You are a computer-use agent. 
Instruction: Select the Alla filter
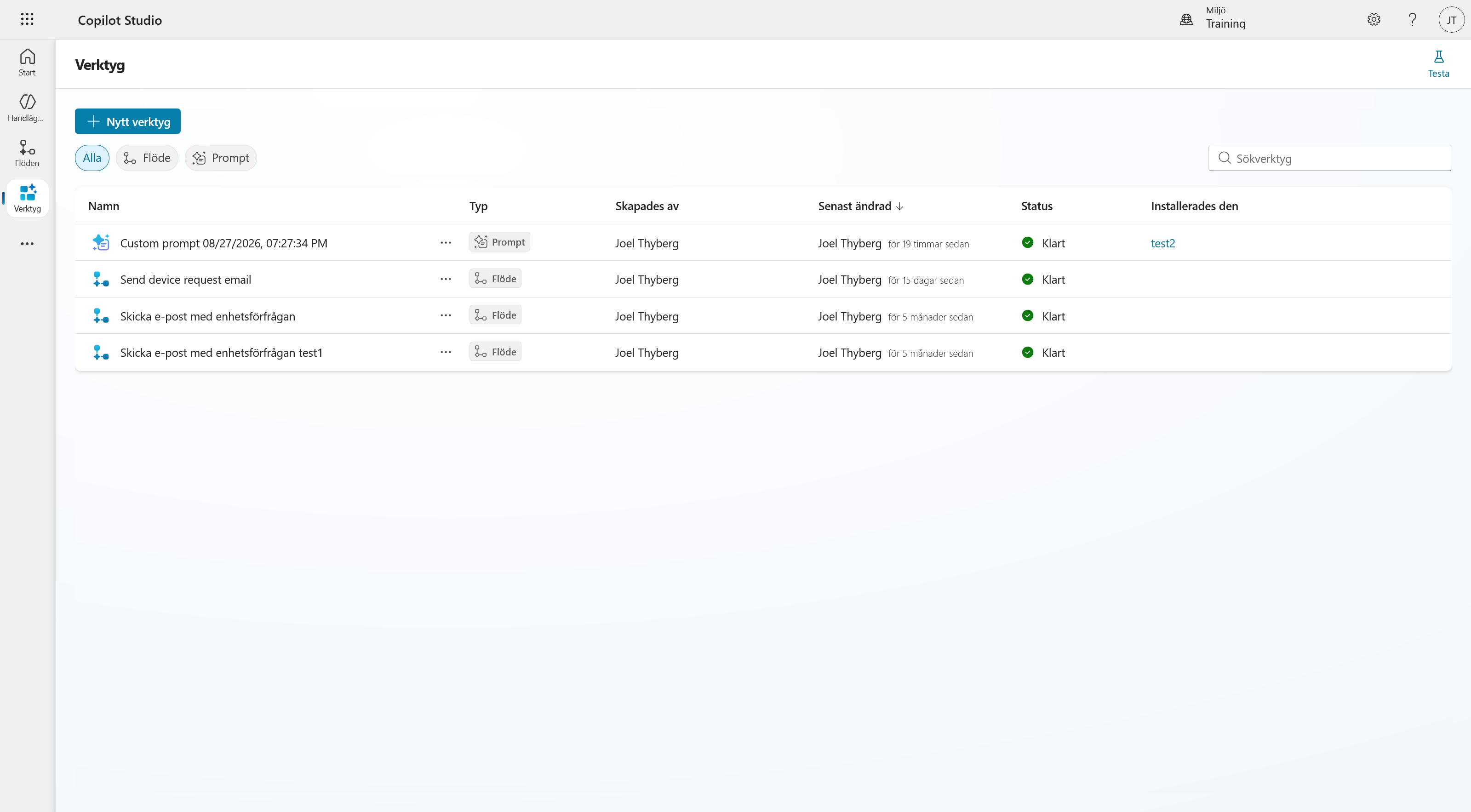pyautogui.click(x=92, y=158)
